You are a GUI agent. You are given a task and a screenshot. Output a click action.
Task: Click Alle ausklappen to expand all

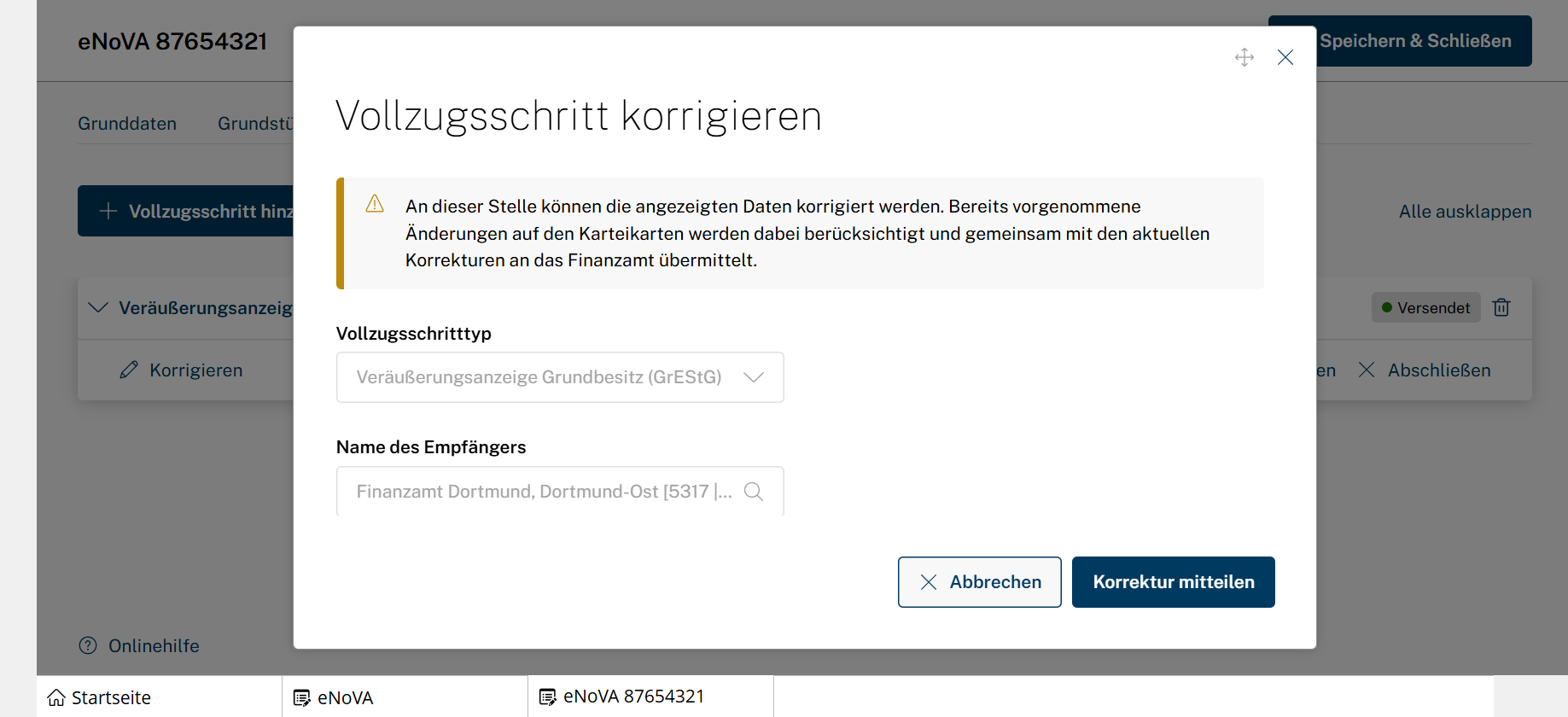click(x=1464, y=212)
